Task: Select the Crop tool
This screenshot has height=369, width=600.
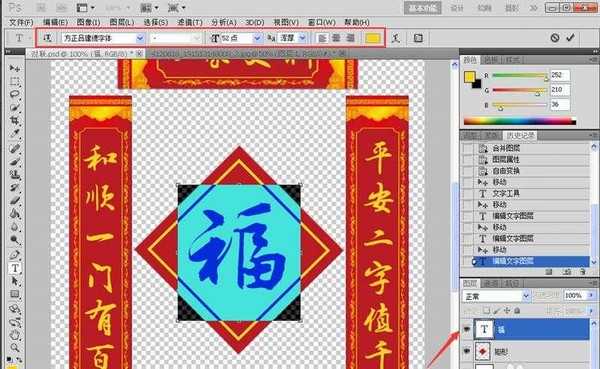Action: pyautogui.click(x=15, y=121)
